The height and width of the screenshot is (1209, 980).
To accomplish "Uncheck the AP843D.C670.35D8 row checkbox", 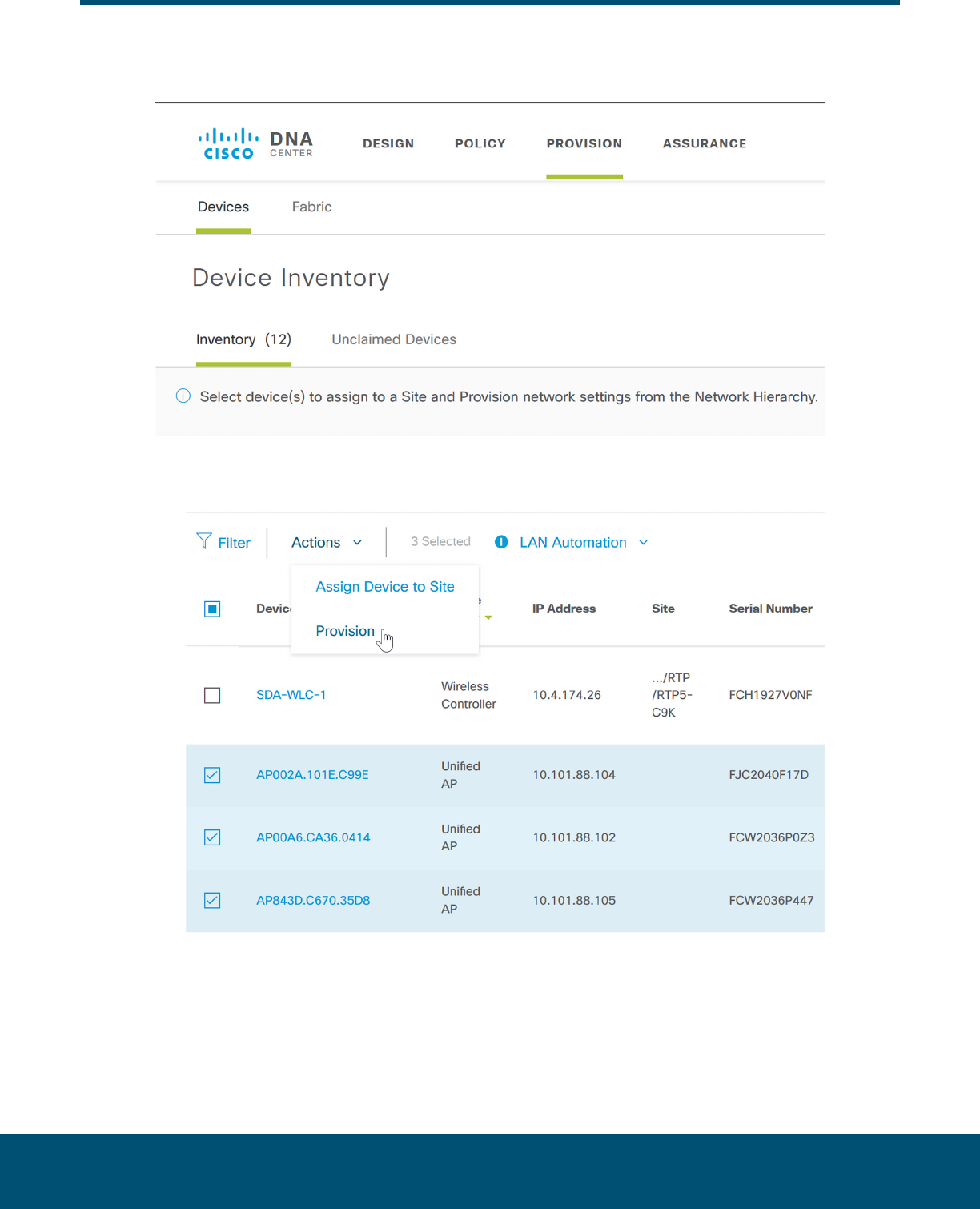I will point(212,901).
